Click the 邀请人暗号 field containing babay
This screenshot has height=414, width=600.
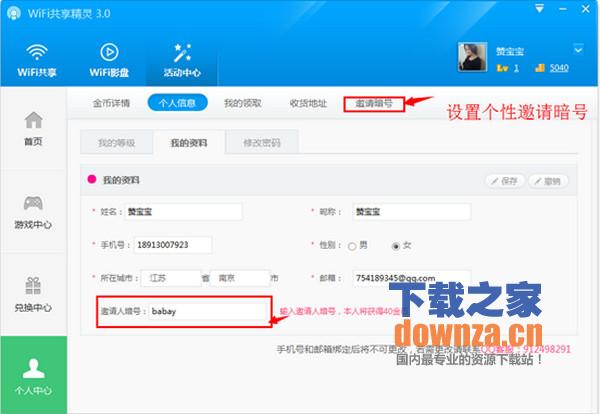[207, 311]
